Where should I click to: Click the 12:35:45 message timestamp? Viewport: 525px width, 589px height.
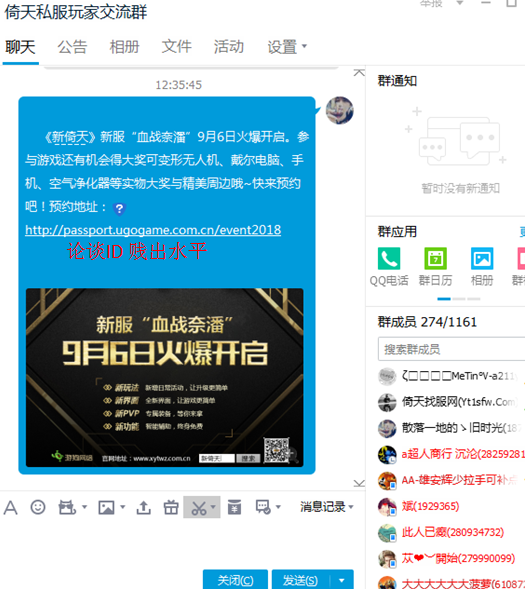[178, 85]
